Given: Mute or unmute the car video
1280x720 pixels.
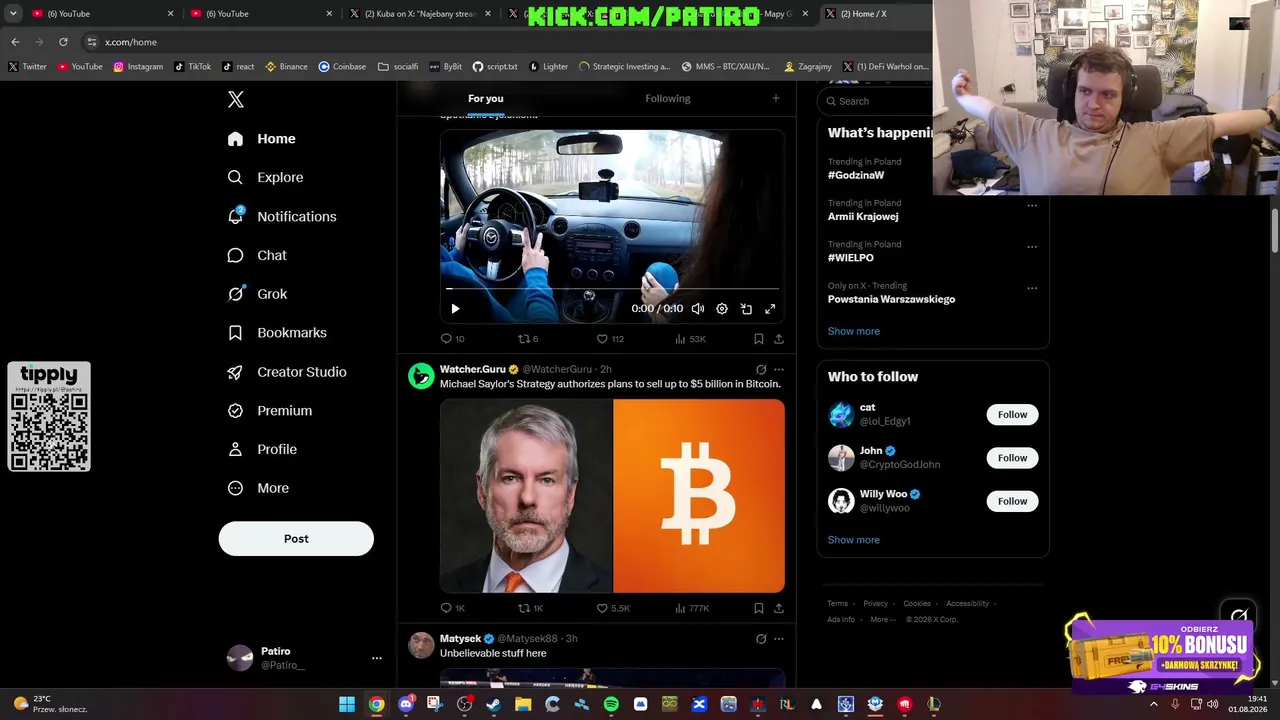Looking at the screenshot, I should pos(698,309).
